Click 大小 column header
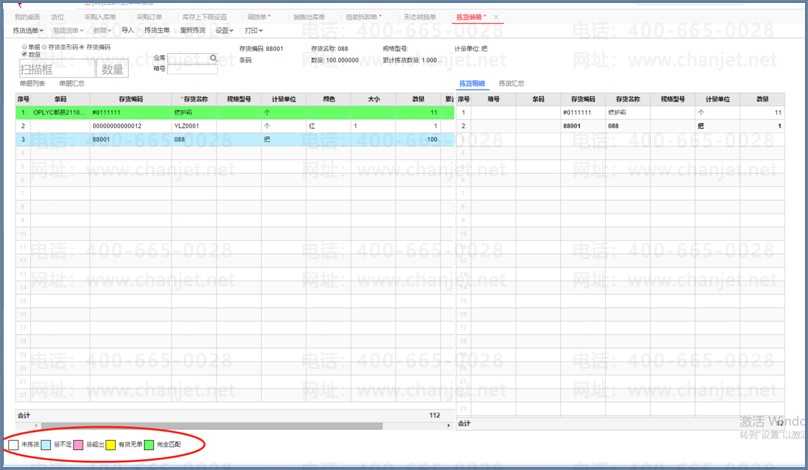808x470 pixels. click(374, 99)
